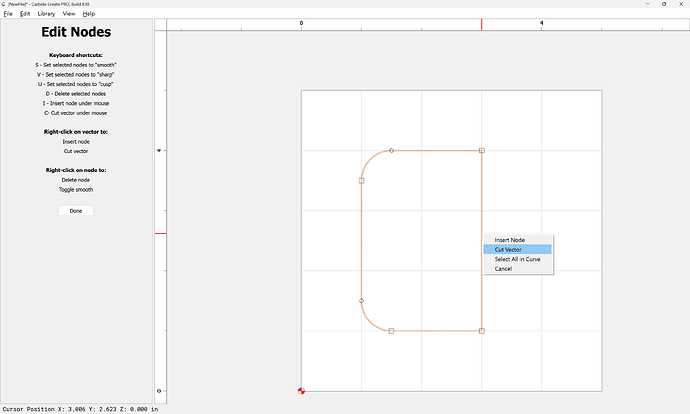Viewport: 690px width, 414px height.
Task: Dismiss context menu with Cancel
Action: pos(503,268)
